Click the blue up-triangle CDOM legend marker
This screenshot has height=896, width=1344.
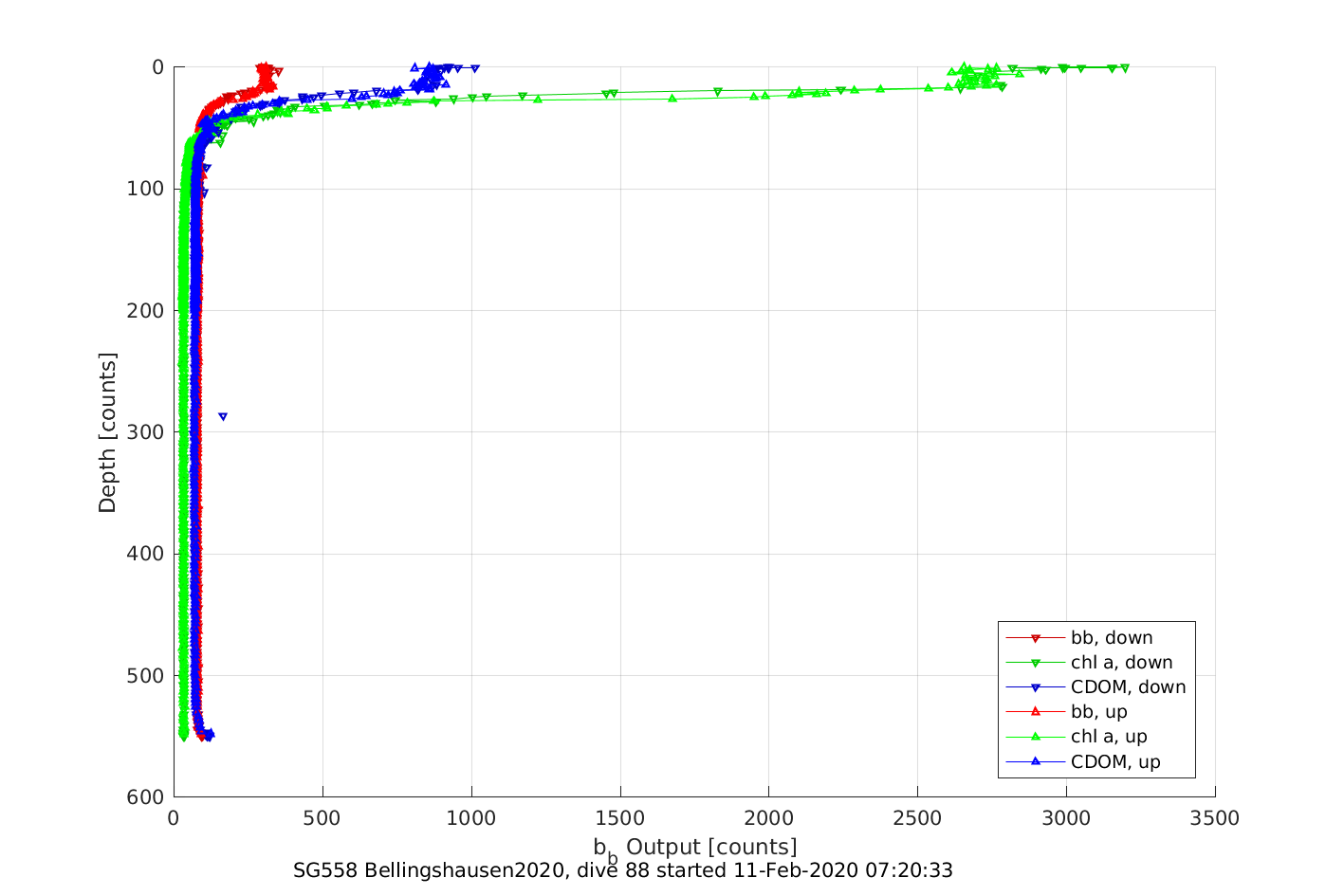(x=1036, y=760)
